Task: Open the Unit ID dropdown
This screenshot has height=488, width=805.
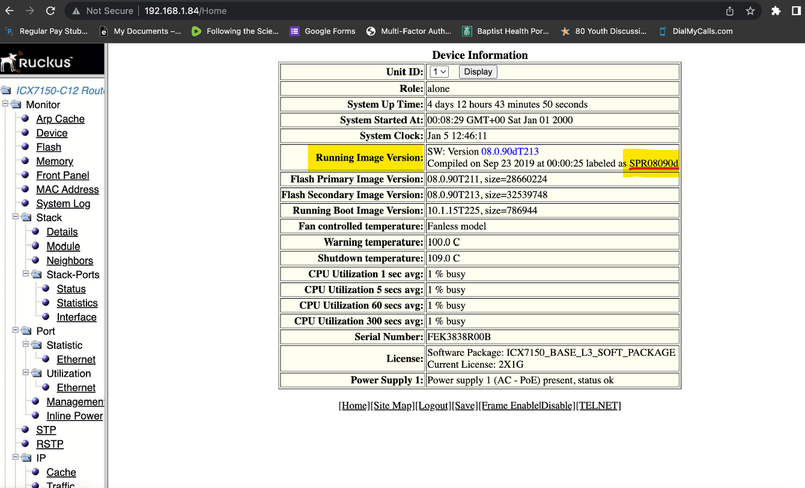Action: (438, 72)
